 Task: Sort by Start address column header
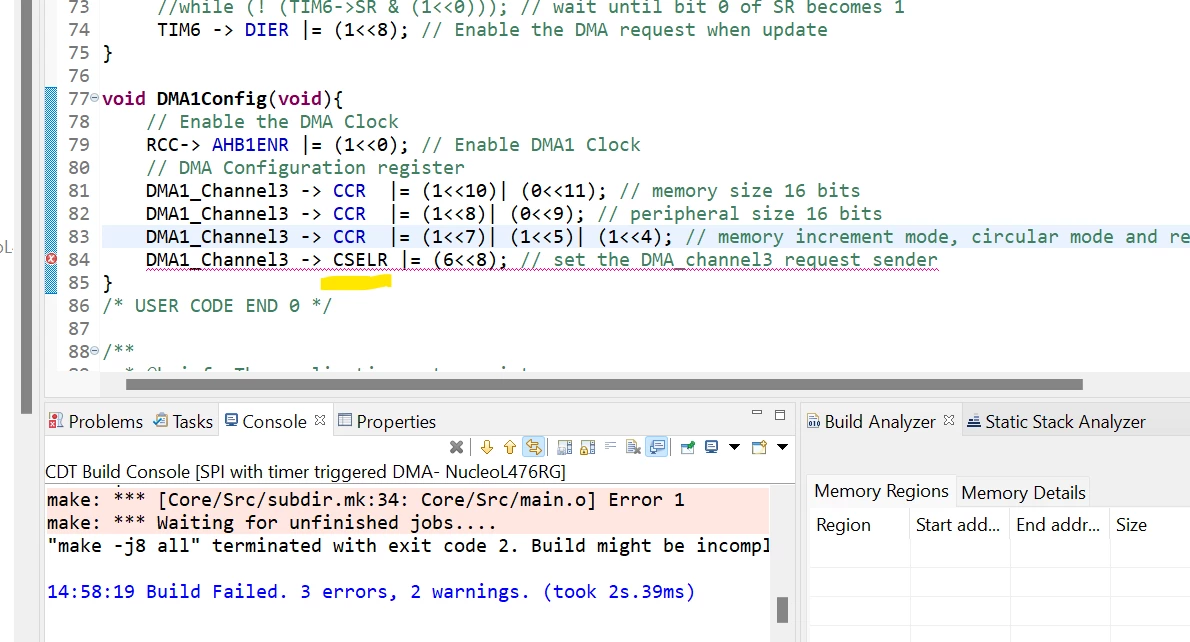pyautogui.click(x=959, y=524)
